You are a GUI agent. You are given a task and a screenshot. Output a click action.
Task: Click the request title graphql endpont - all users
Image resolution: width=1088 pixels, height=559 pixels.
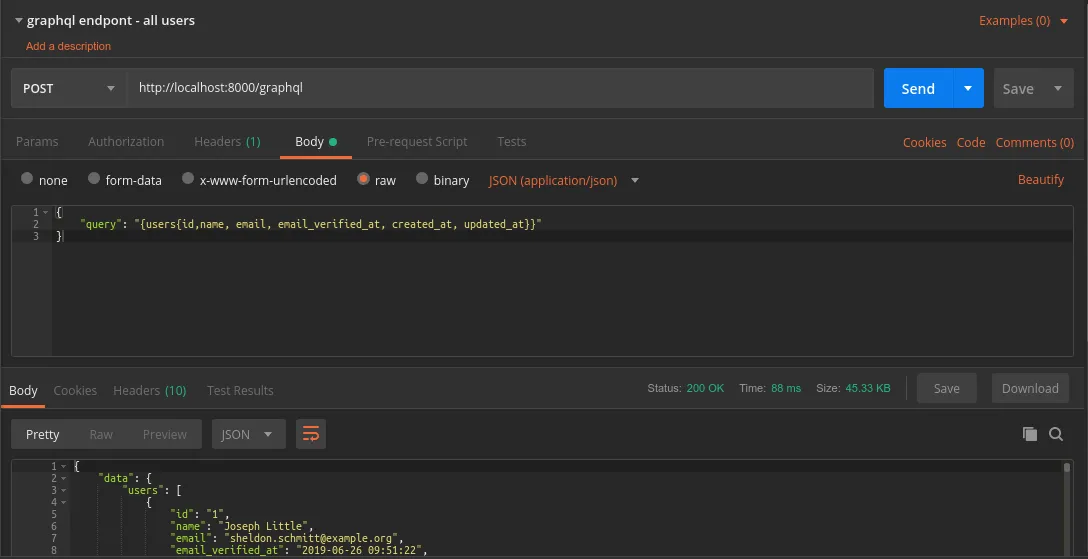pyautogui.click(x=110, y=21)
